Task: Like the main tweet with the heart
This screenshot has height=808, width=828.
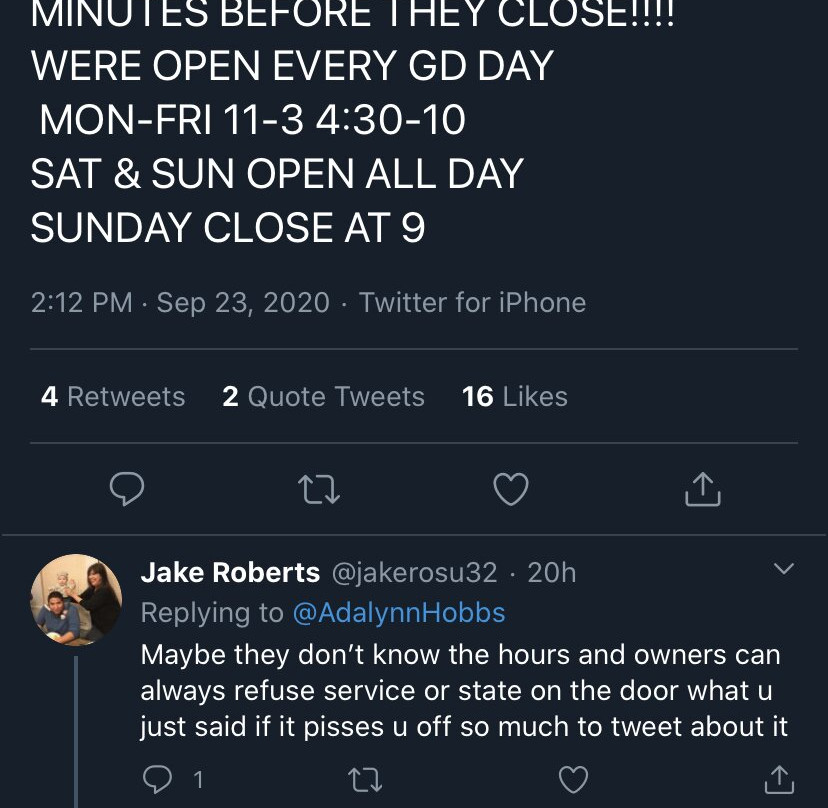Action: (x=512, y=489)
